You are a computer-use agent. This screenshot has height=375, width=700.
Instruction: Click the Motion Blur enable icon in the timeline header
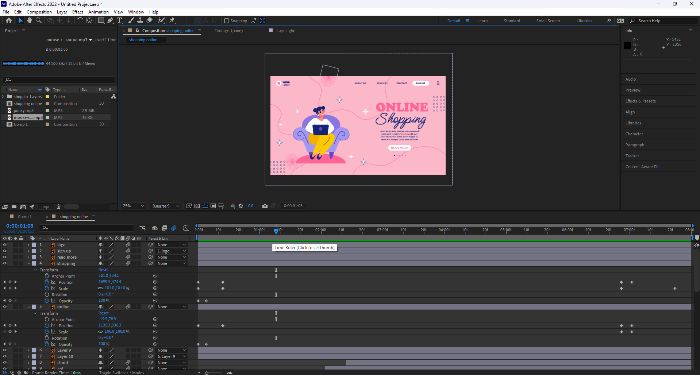click(x=173, y=228)
